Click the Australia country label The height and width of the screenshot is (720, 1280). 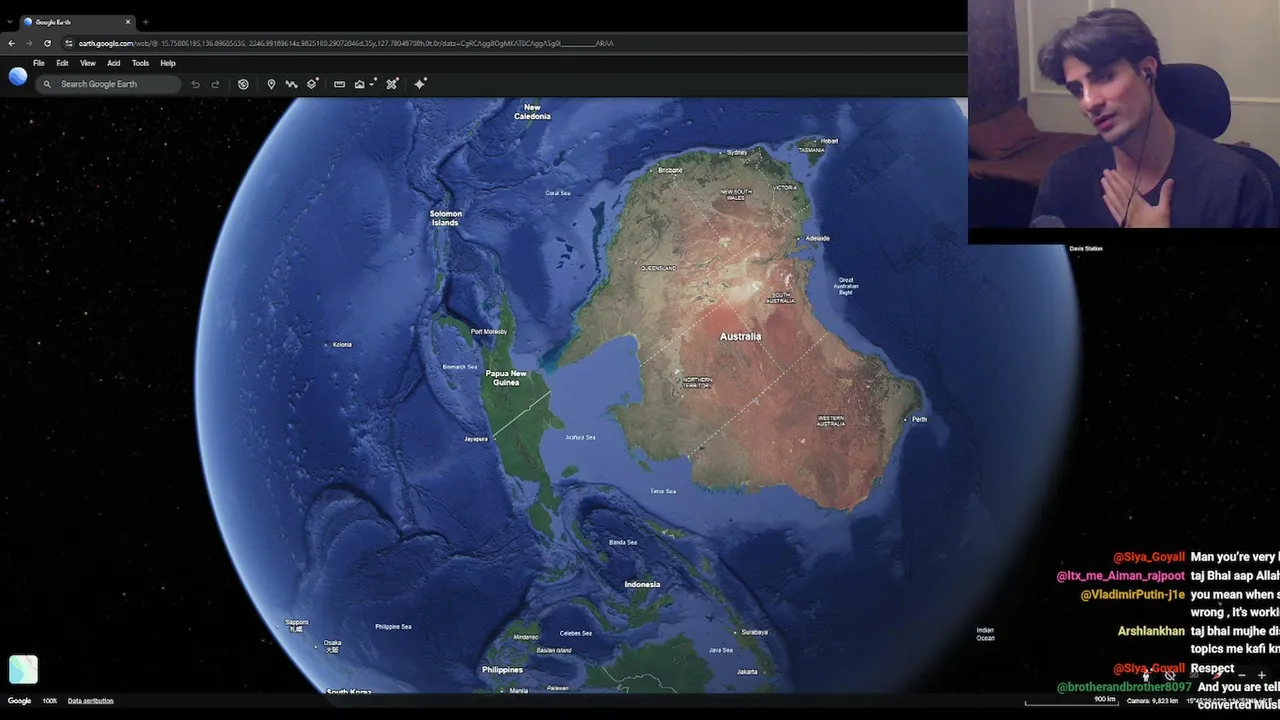pos(740,337)
